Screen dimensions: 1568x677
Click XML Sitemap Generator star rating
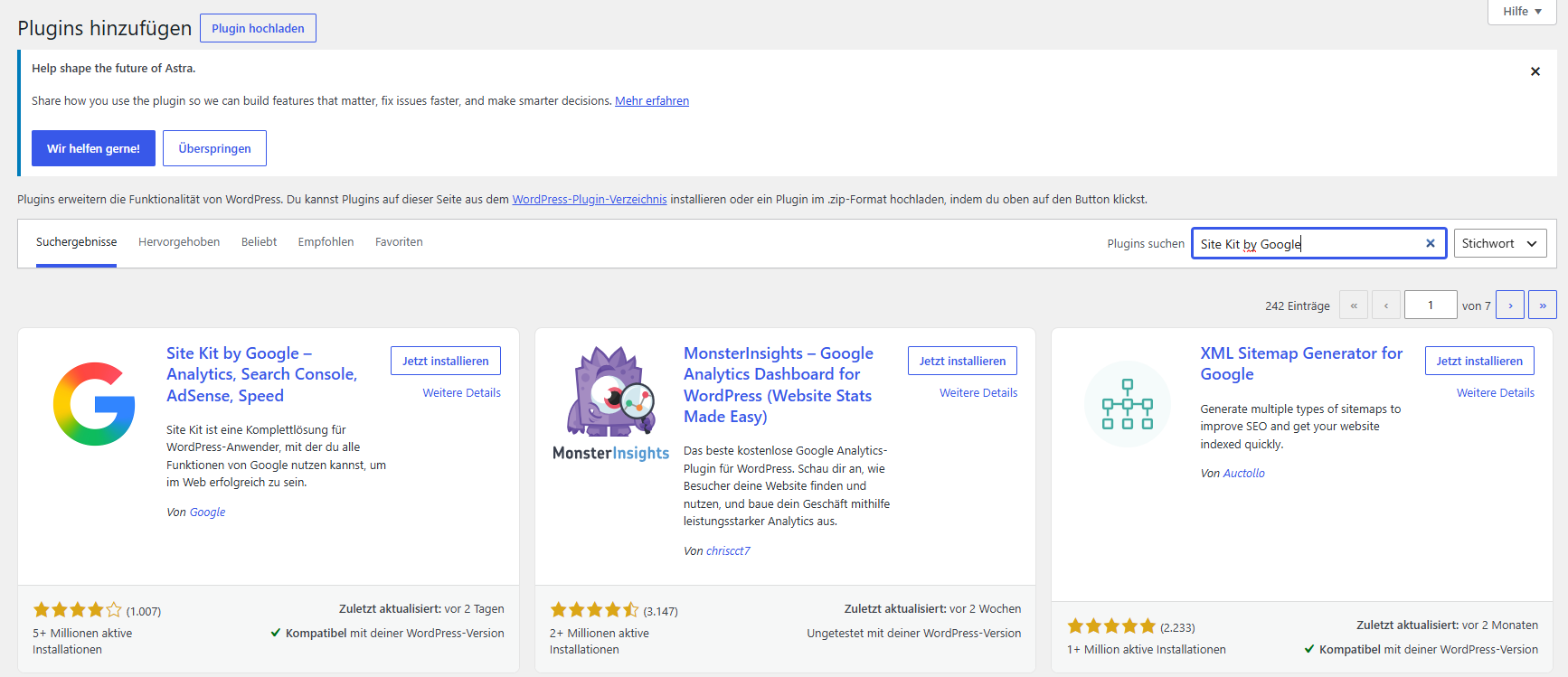(x=1111, y=626)
